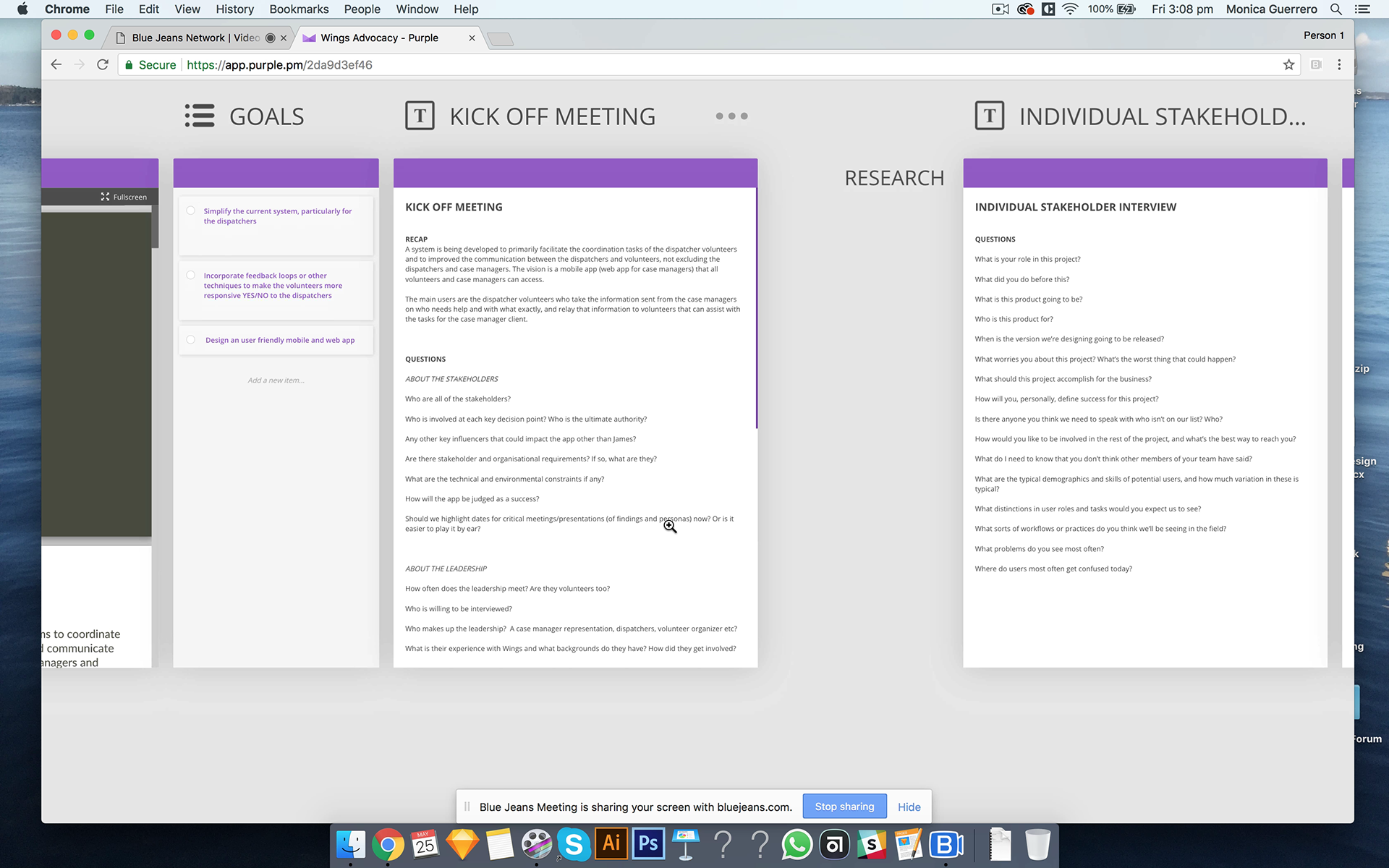Open the Chrome three-dot menu
Viewport: 1389px width, 868px height.
[1339, 64]
